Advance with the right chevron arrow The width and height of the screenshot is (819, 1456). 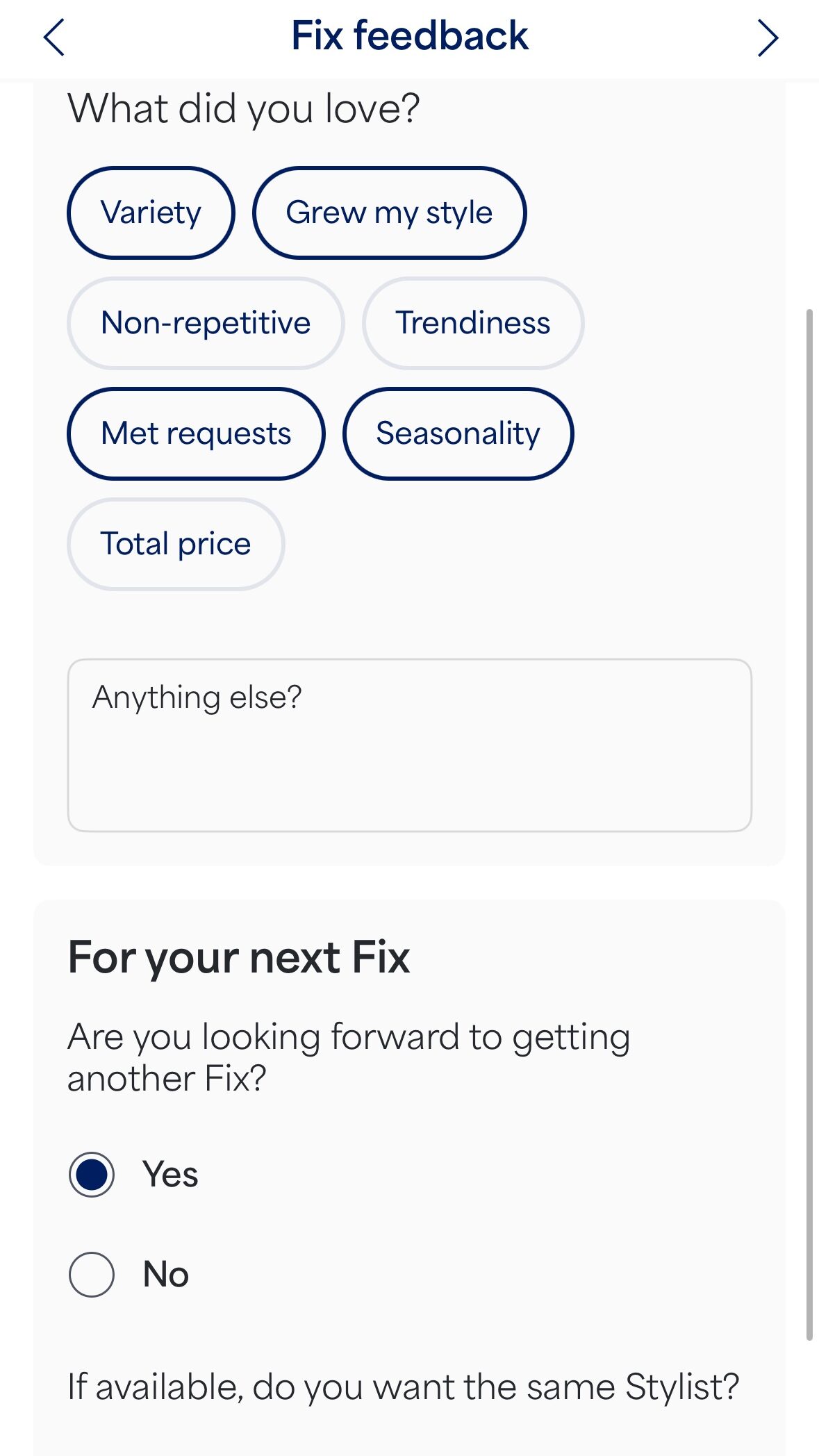coord(767,38)
